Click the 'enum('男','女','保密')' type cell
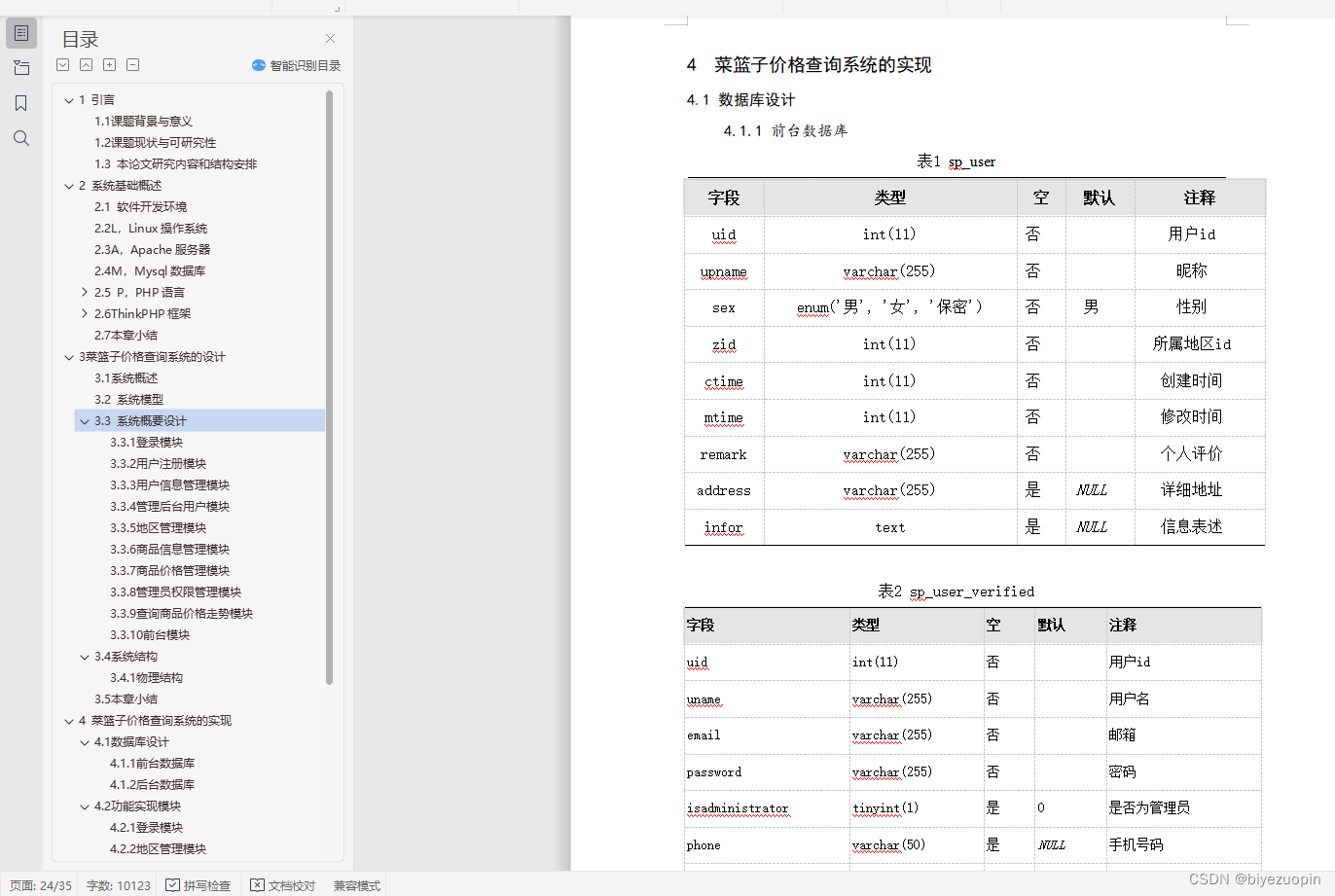 pyautogui.click(x=889, y=307)
